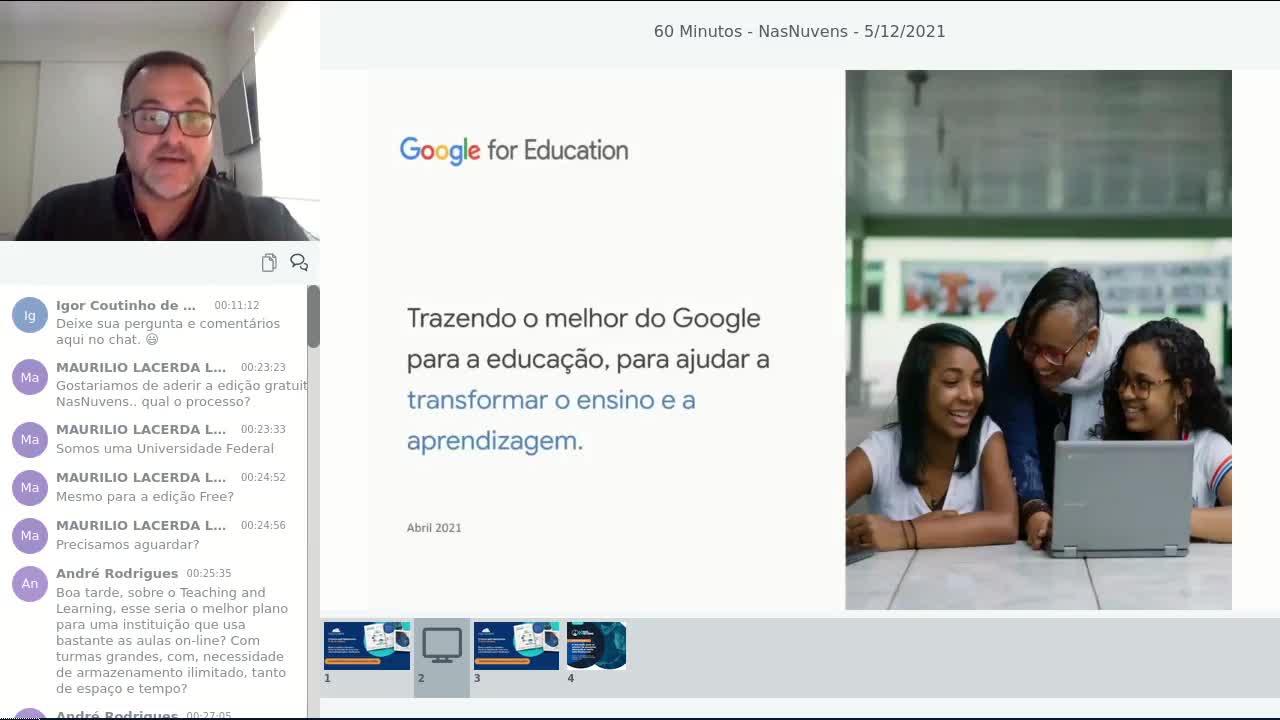Click timestamp 00:24:52

point(263,477)
